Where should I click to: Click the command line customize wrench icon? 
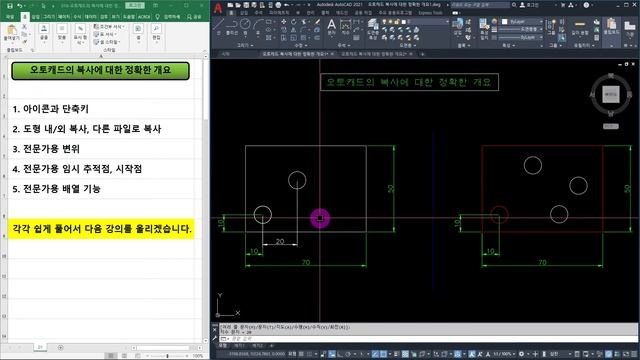[215, 338]
